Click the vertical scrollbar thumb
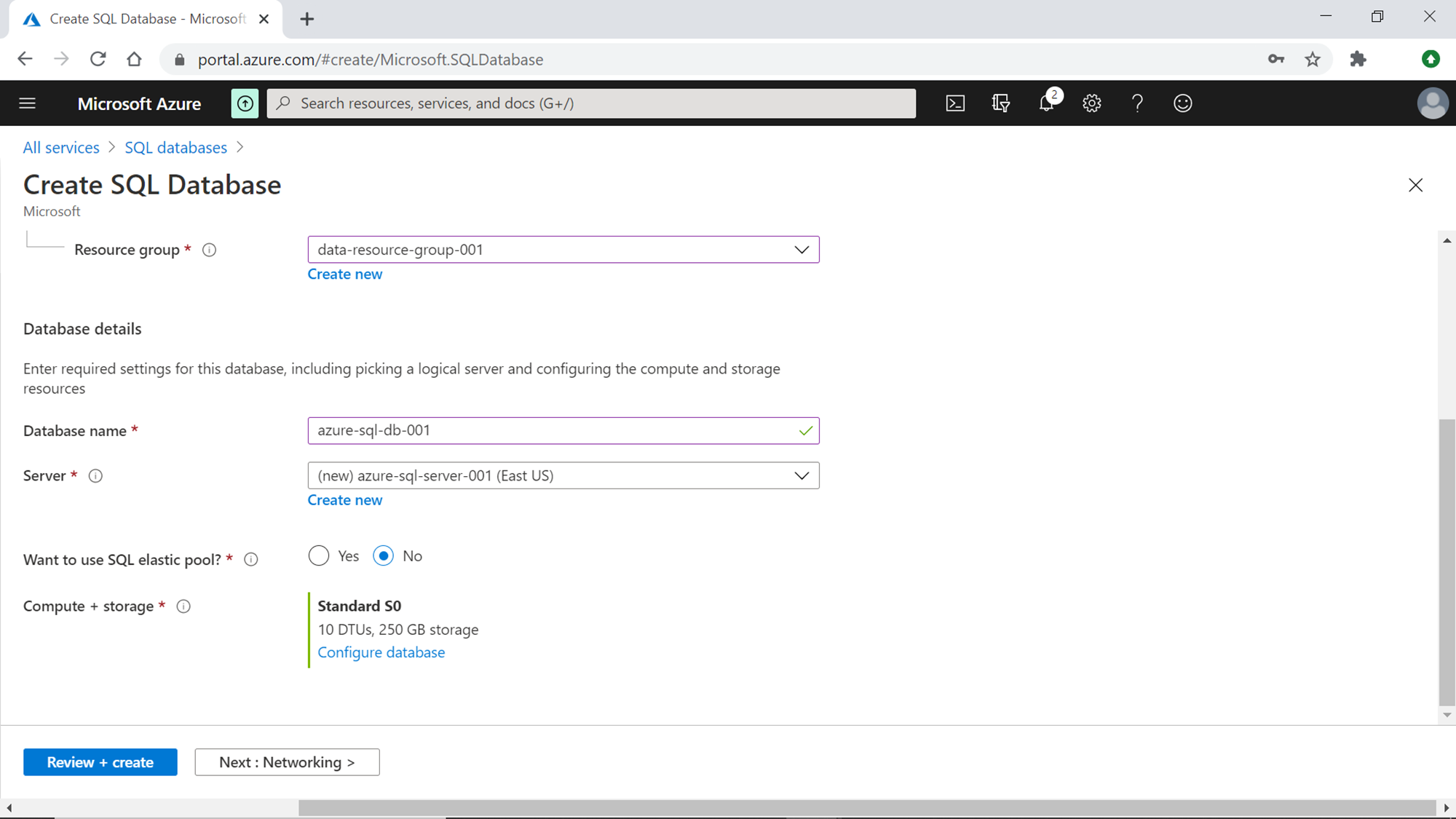Screen dimensions: 1456x819 (x=1447, y=562)
